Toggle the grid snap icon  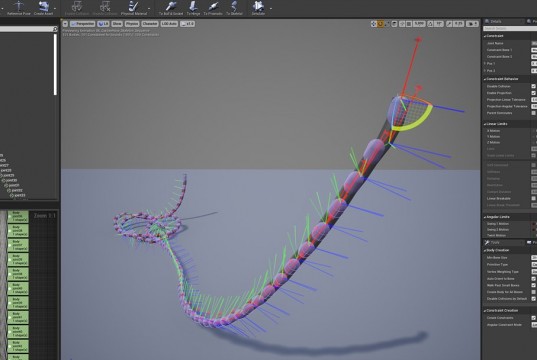click(409, 24)
